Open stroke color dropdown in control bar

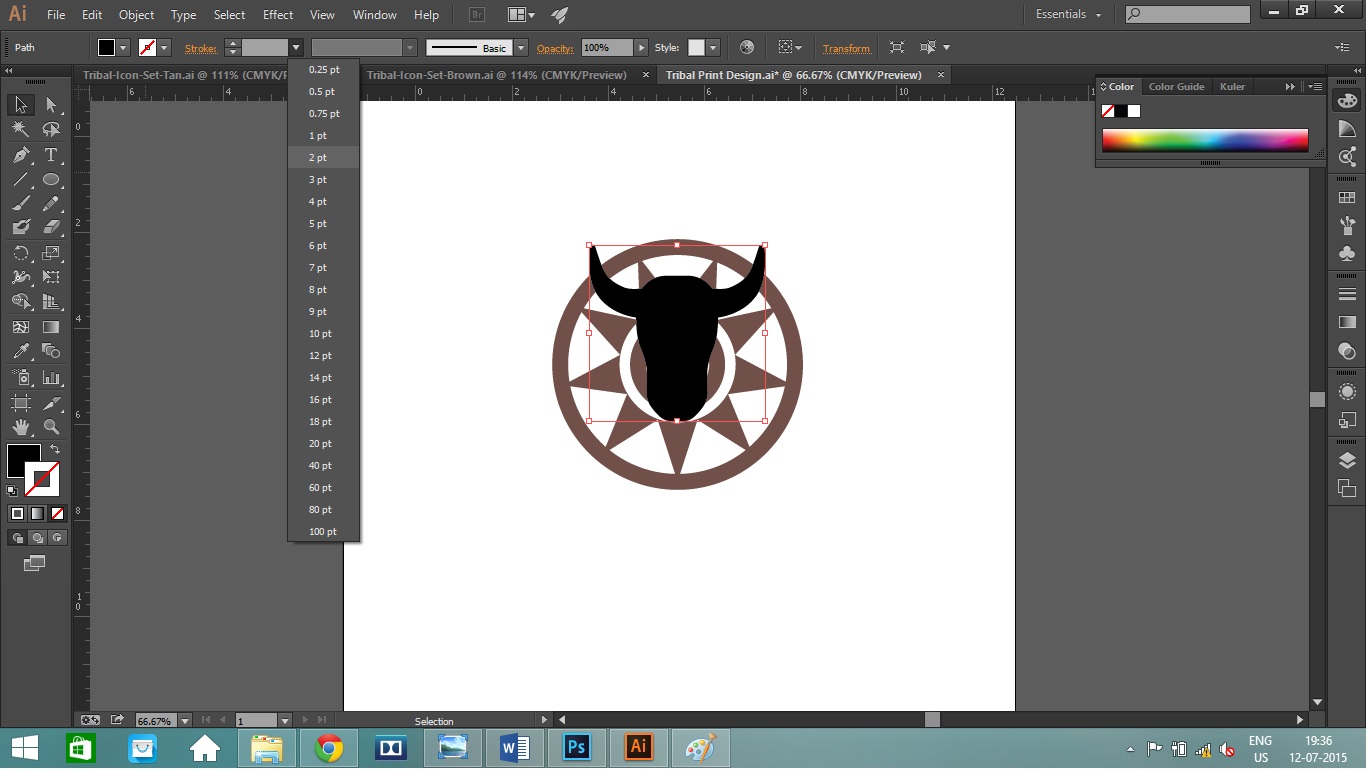(165, 48)
